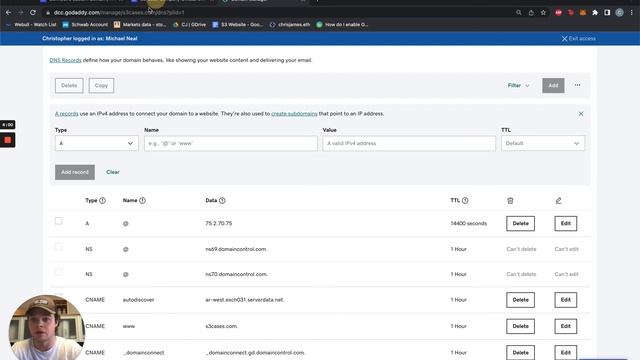Open the TTL Default dropdown
Screen dimensions: 640x360
pos(543,143)
